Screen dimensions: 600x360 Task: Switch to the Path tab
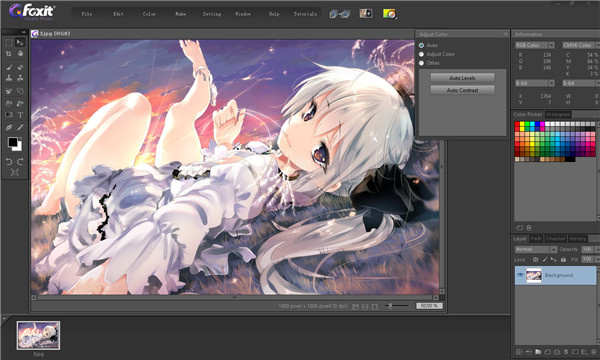[536, 239]
